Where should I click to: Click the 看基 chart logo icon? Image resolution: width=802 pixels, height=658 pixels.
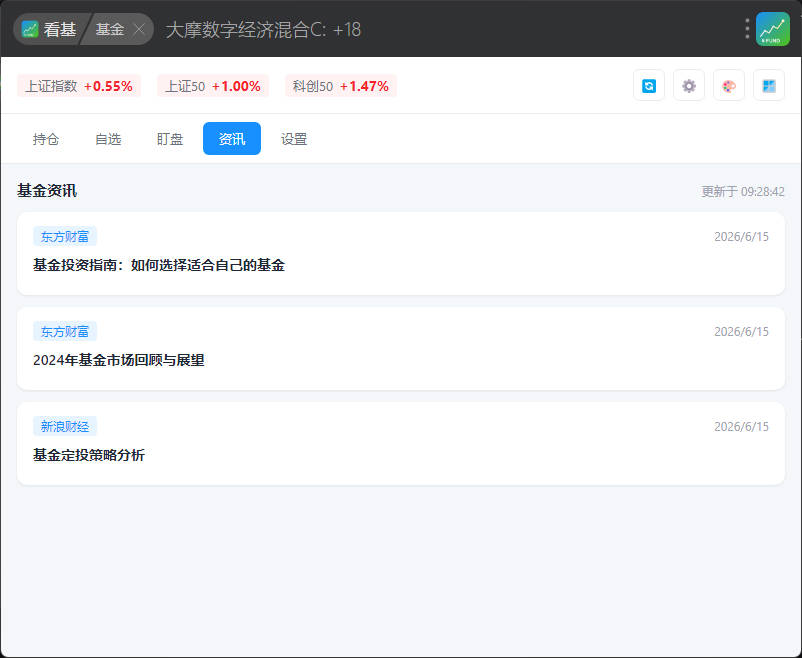[x=30, y=29]
